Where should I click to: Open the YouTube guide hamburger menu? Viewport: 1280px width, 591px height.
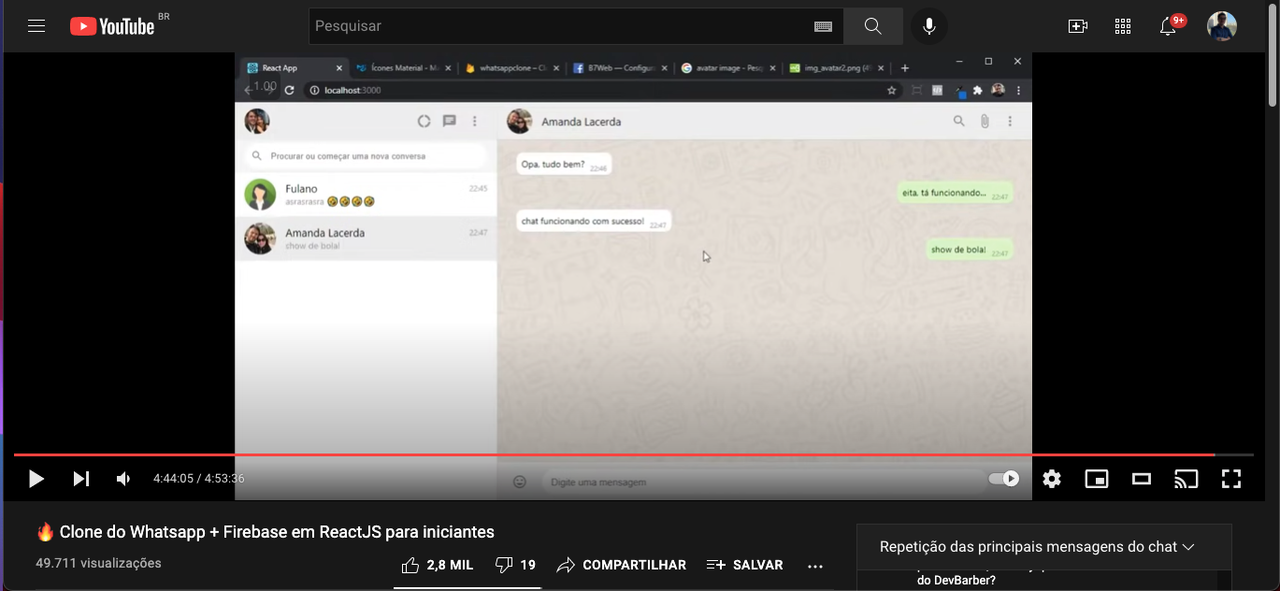point(36,26)
